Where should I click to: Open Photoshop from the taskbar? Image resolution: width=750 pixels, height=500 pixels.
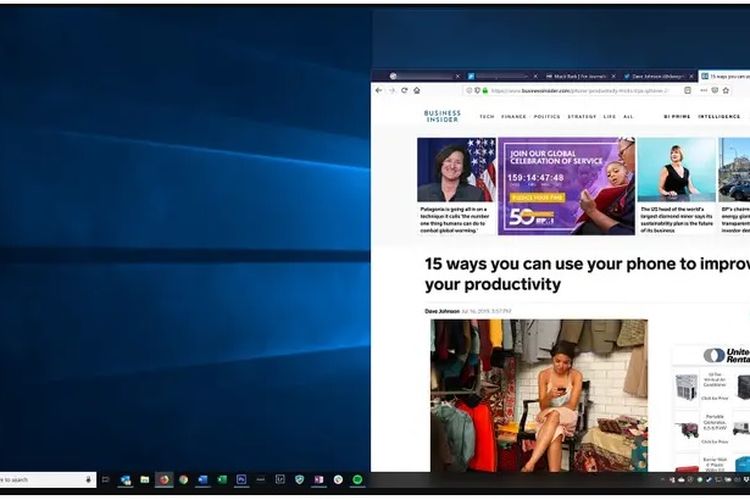[242, 479]
